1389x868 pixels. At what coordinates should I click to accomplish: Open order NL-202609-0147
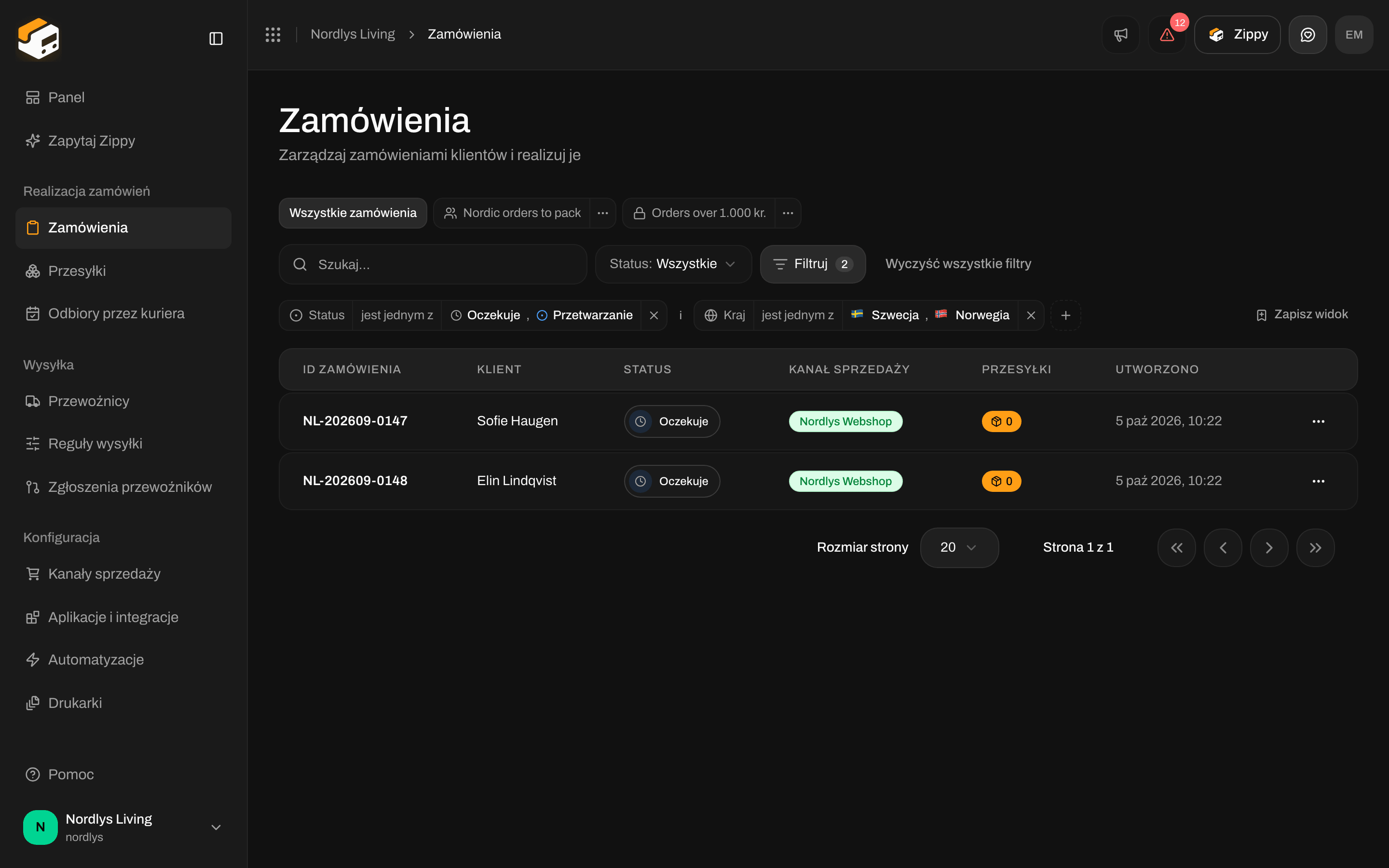coord(354,421)
